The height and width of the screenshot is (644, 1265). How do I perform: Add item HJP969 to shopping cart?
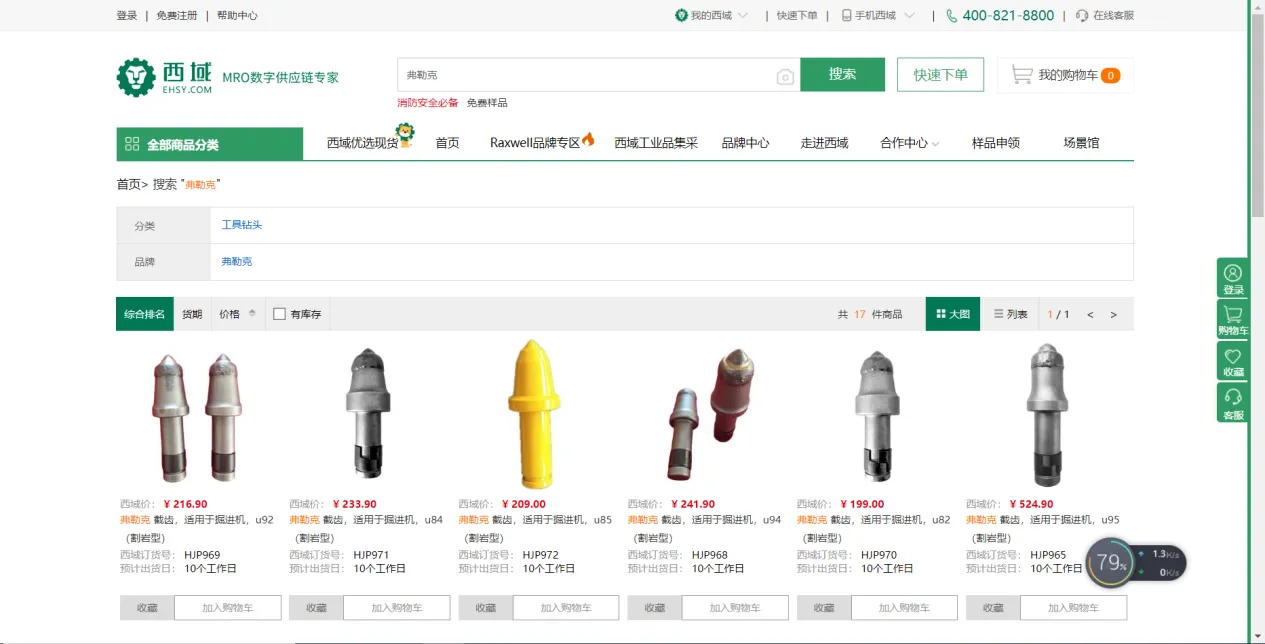tap(227, 607)
